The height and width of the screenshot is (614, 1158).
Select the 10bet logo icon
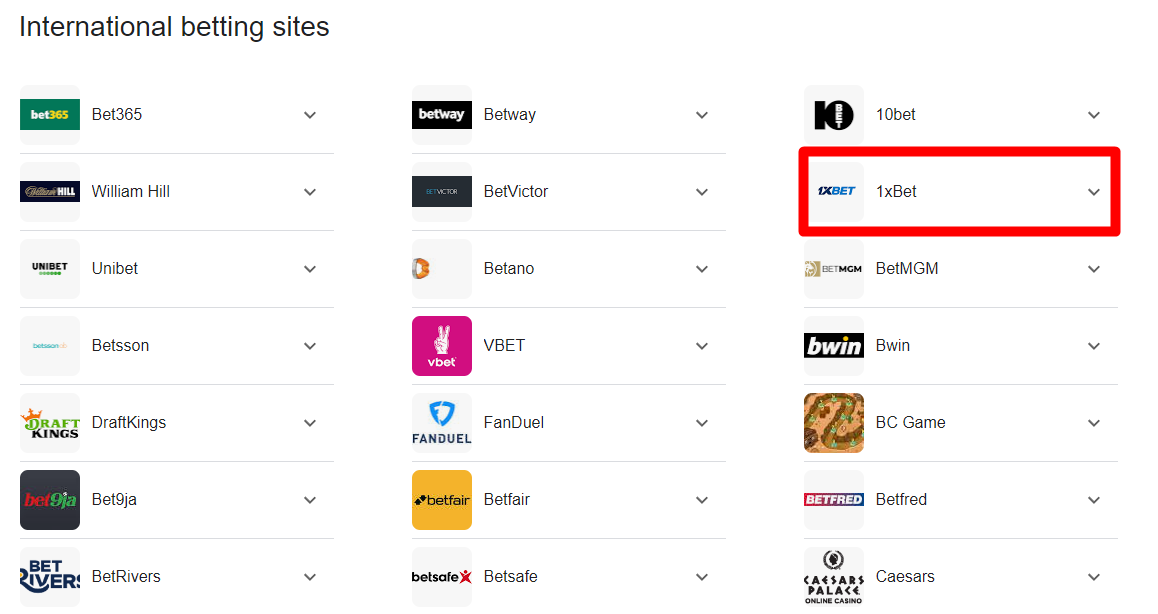click(x=834, y=115)
